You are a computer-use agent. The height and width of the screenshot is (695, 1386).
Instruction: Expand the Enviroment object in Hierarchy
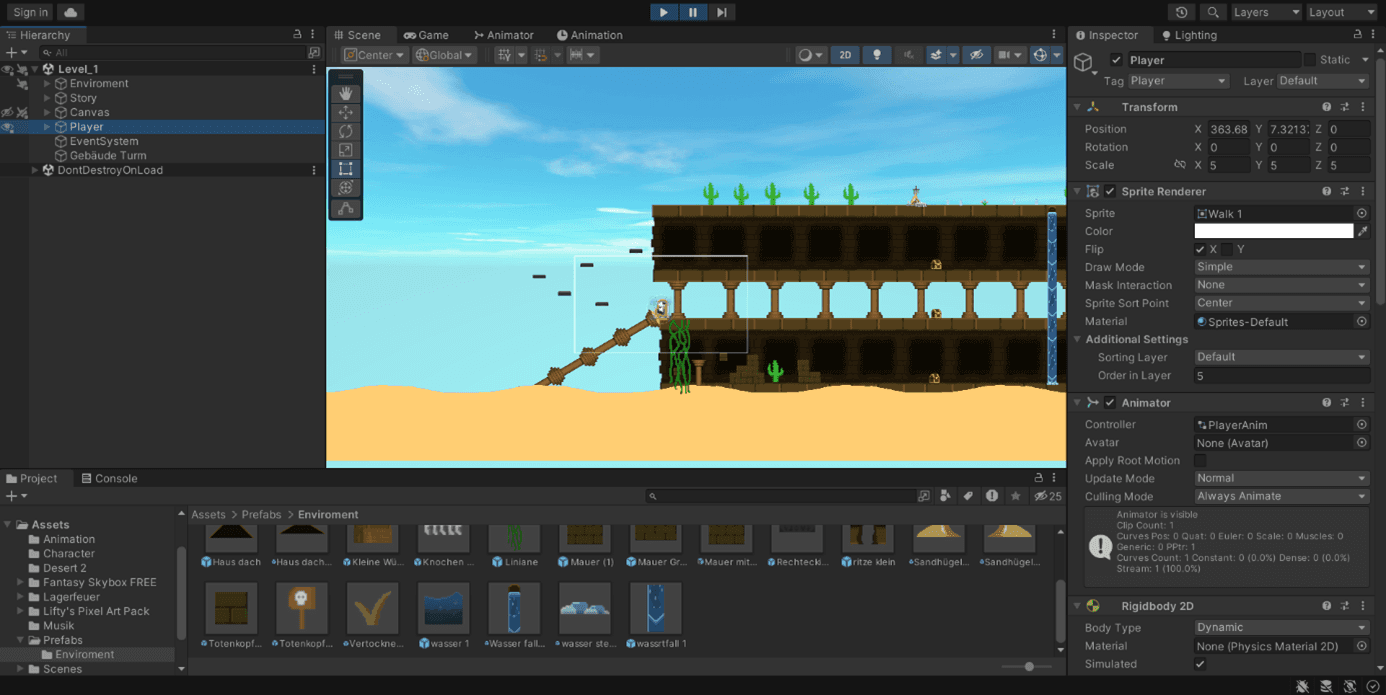point(47,84)
